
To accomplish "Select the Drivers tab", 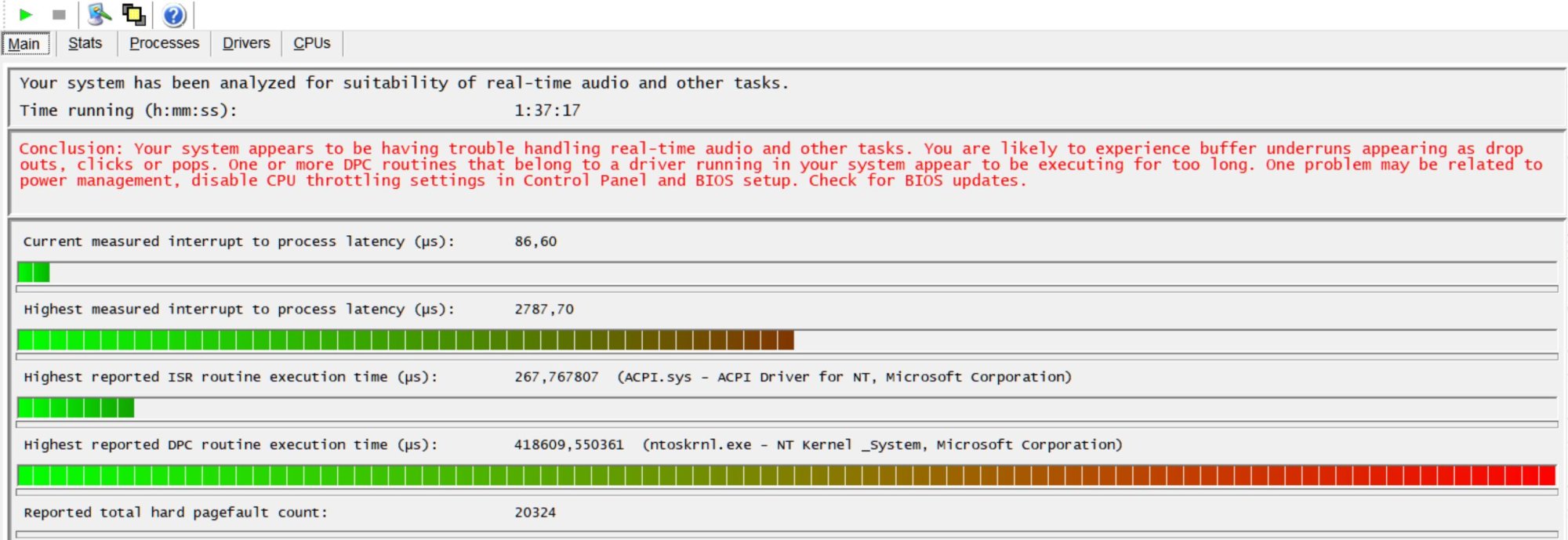I will coord(246,43).
